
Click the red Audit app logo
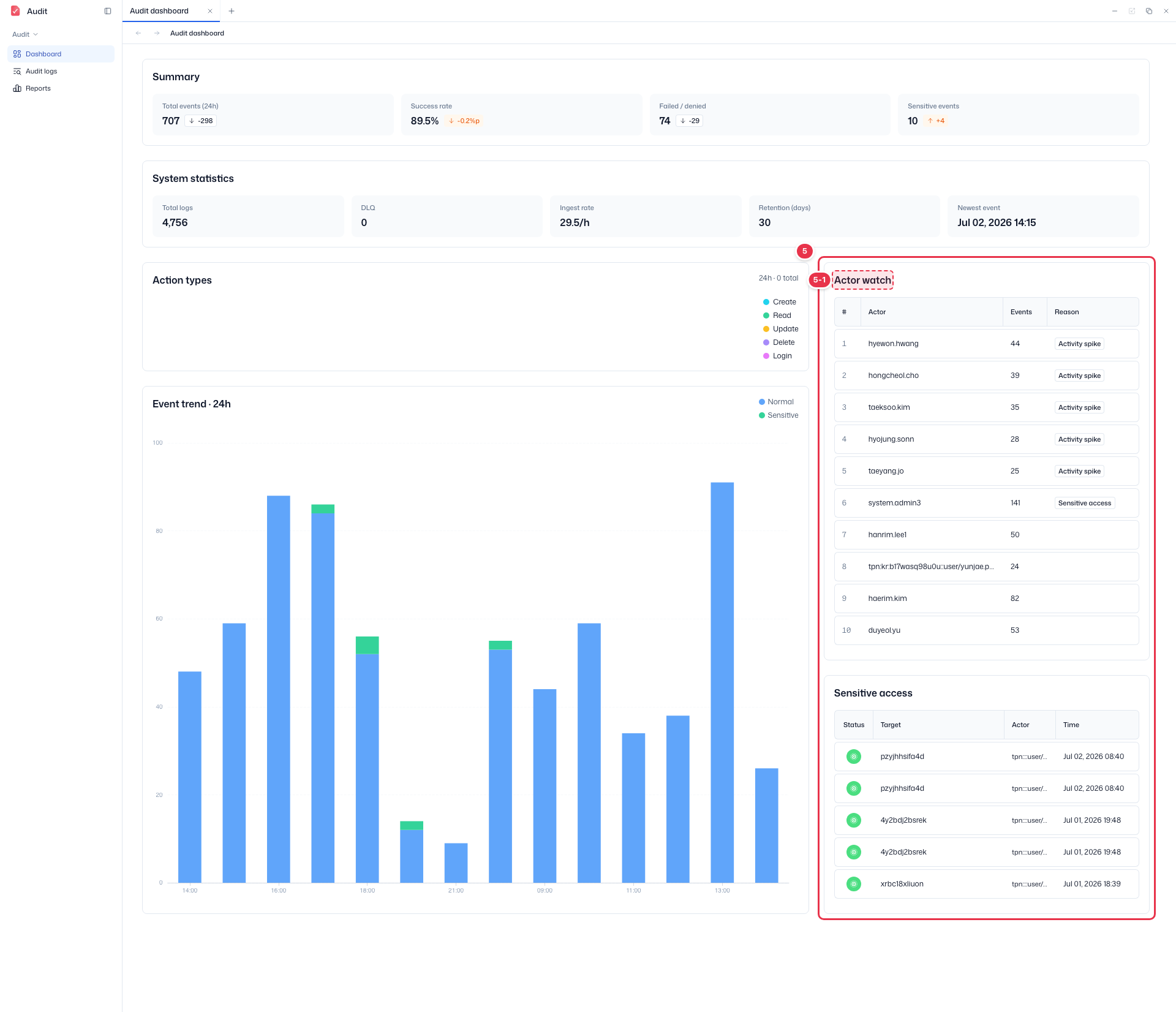click(x=16, y=11)
